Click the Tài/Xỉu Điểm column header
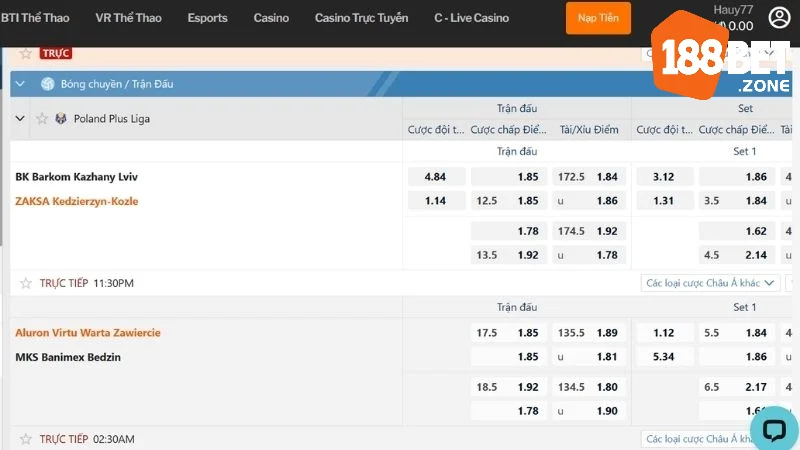The width and height of the screenshot is (800, 450). tap(589, 130)
